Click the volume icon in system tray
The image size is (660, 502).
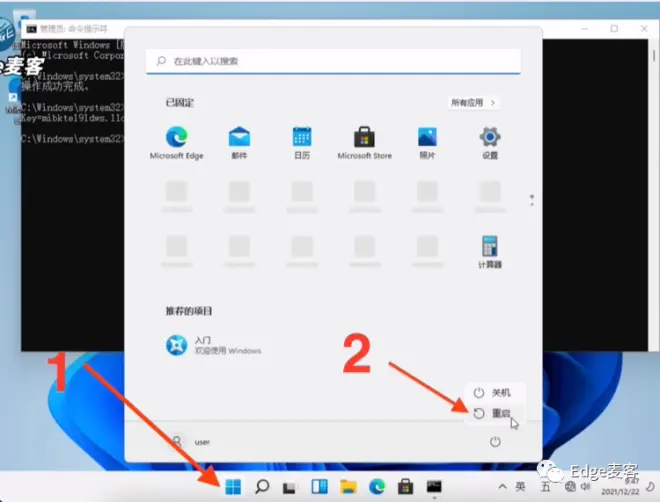point(585,487)
